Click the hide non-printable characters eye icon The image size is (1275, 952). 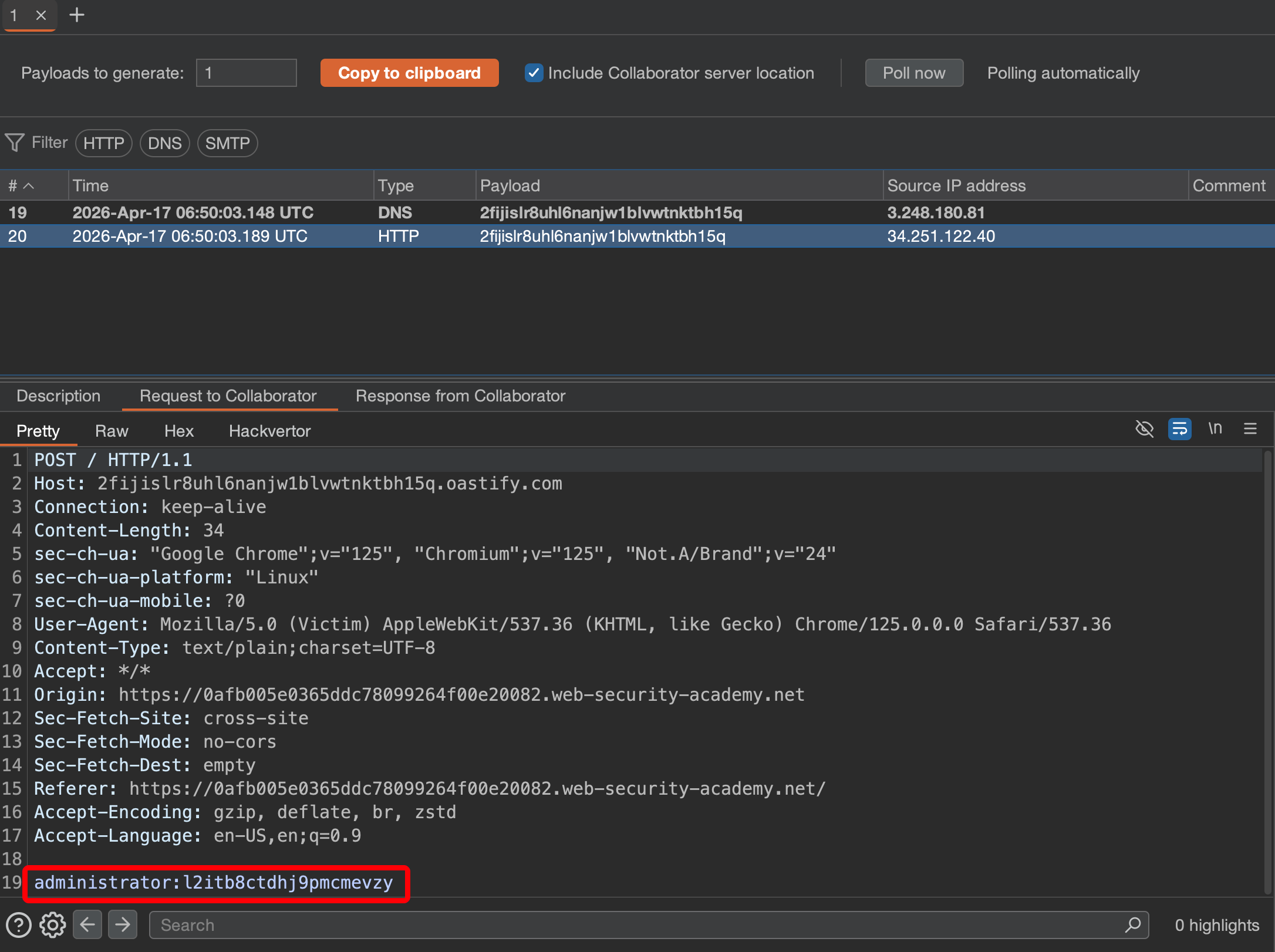pos(1144,429)
